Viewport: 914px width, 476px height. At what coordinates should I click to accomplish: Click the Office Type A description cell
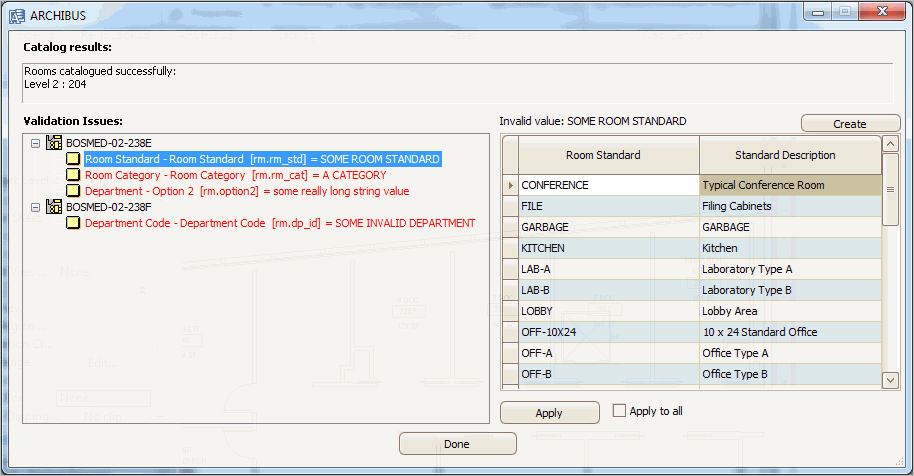[790, 353]
